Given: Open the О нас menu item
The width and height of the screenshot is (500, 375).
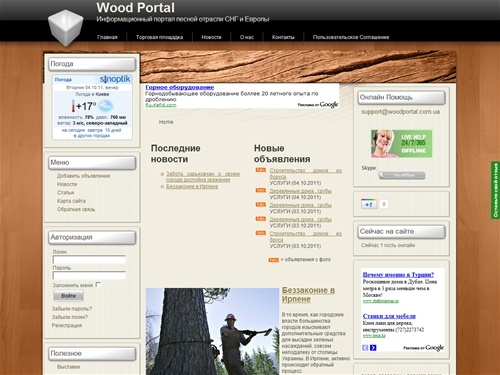Looking at the screenshot, I should 247,37.
